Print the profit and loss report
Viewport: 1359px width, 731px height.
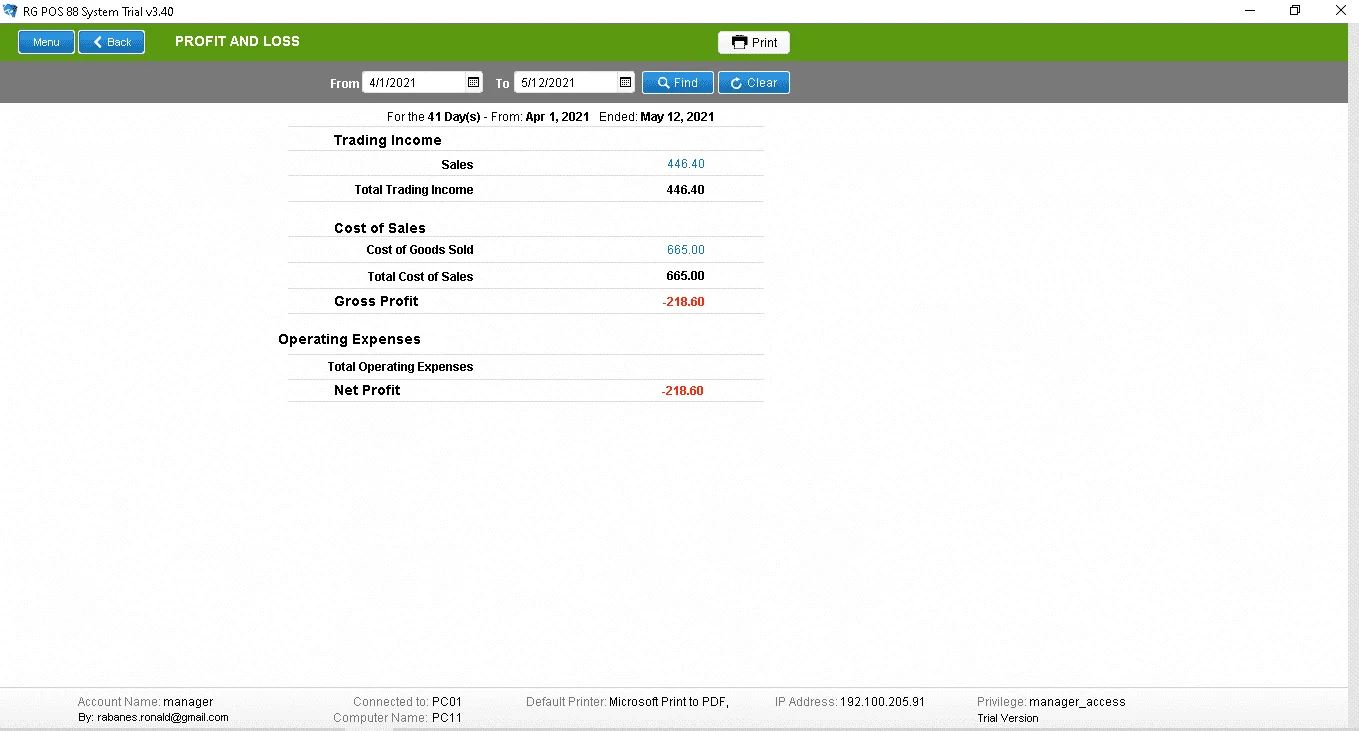tap(754, 42)
